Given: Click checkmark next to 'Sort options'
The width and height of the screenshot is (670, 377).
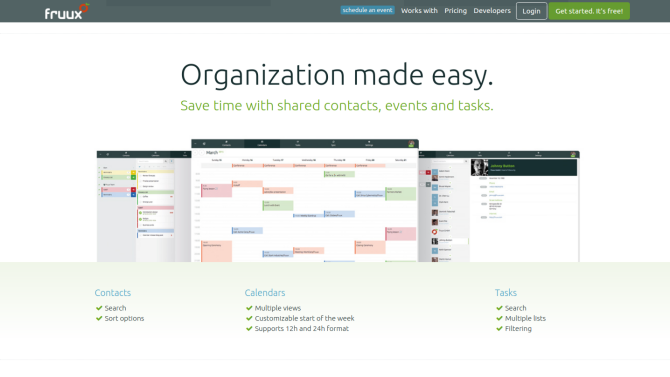Looking at the screenshot, I should click(x=99, y=318).
